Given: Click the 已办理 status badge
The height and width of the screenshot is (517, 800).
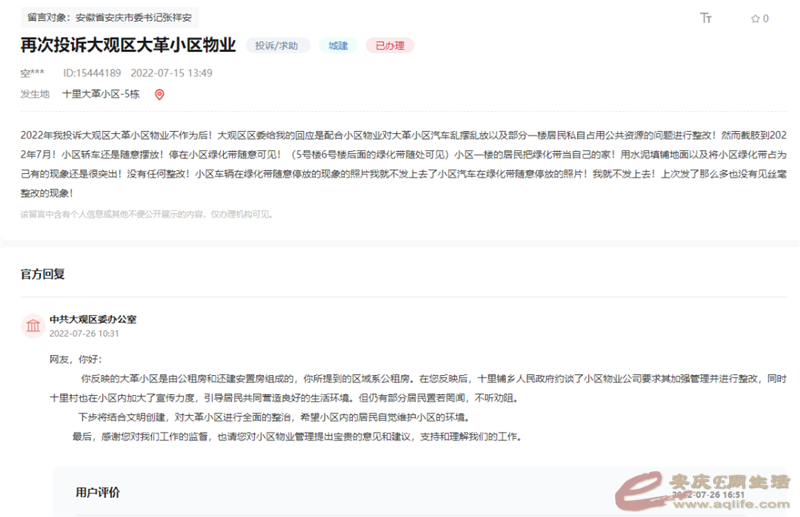Looking at the screenshot, I should coord(389,46).
